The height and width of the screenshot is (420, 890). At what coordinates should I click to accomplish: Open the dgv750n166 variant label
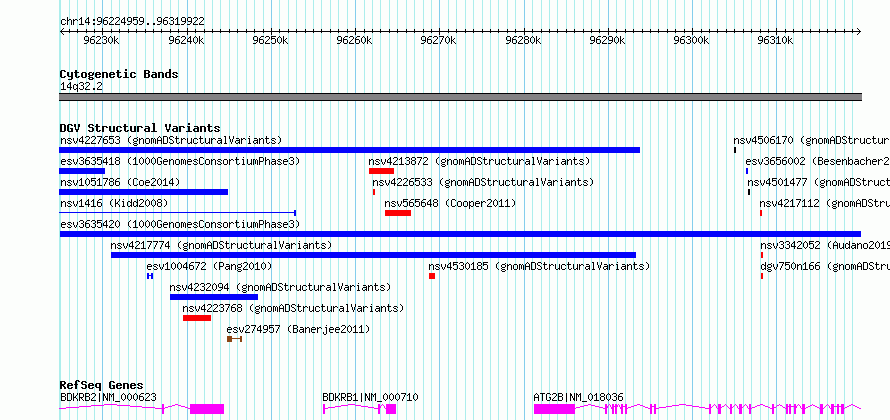pos(825,266)
